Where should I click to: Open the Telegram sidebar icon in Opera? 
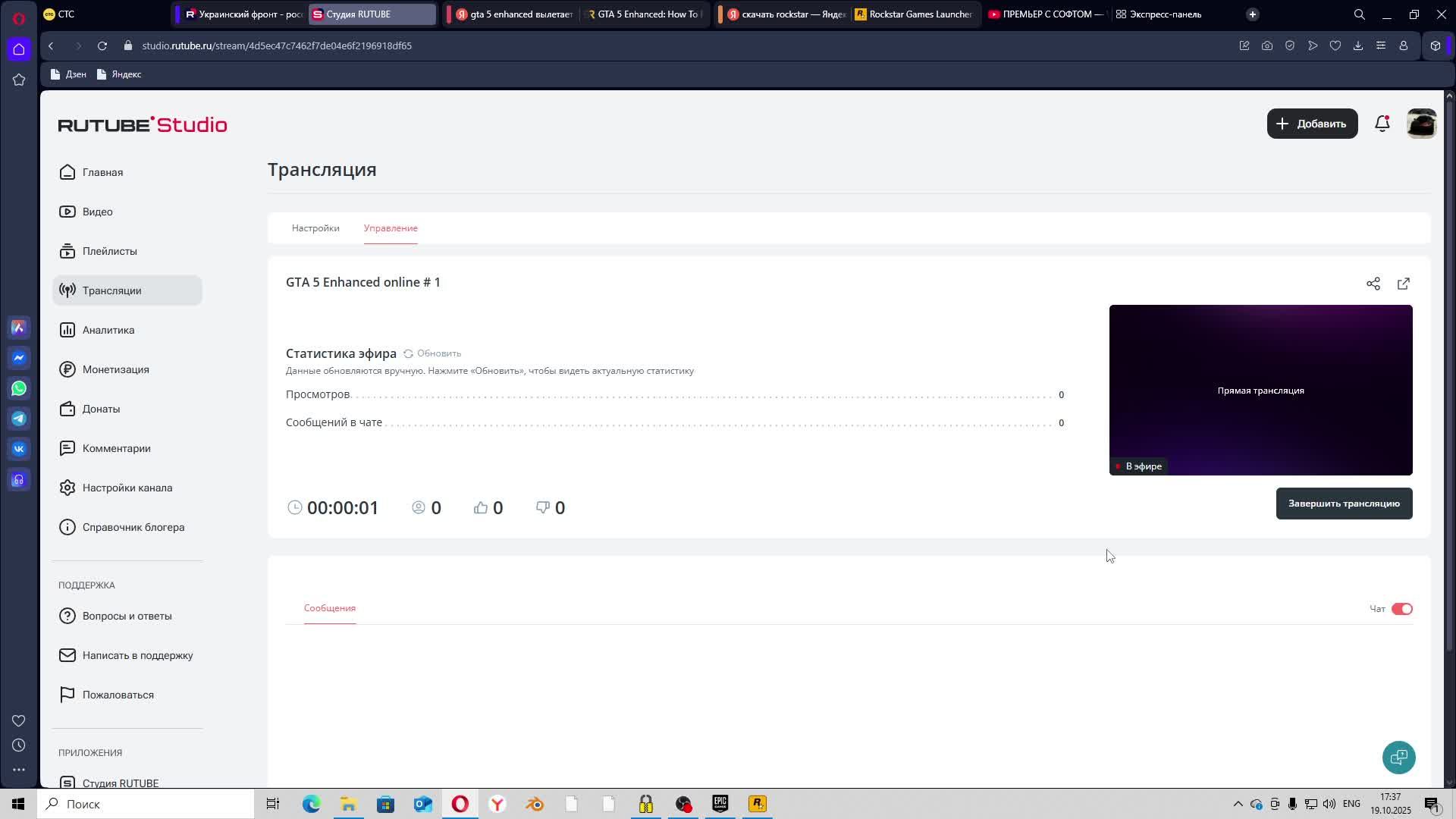(x=19, y=419)
